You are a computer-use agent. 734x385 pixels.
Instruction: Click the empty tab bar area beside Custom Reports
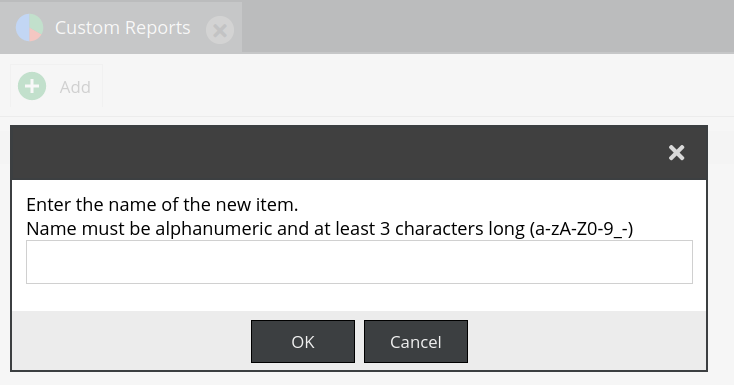pyautogui.click(x=488, y=27)
